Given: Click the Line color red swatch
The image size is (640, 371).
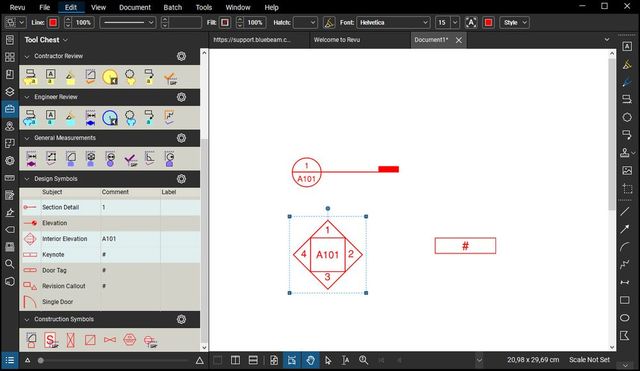Looking at the screenshot, I should click(53, 22).
